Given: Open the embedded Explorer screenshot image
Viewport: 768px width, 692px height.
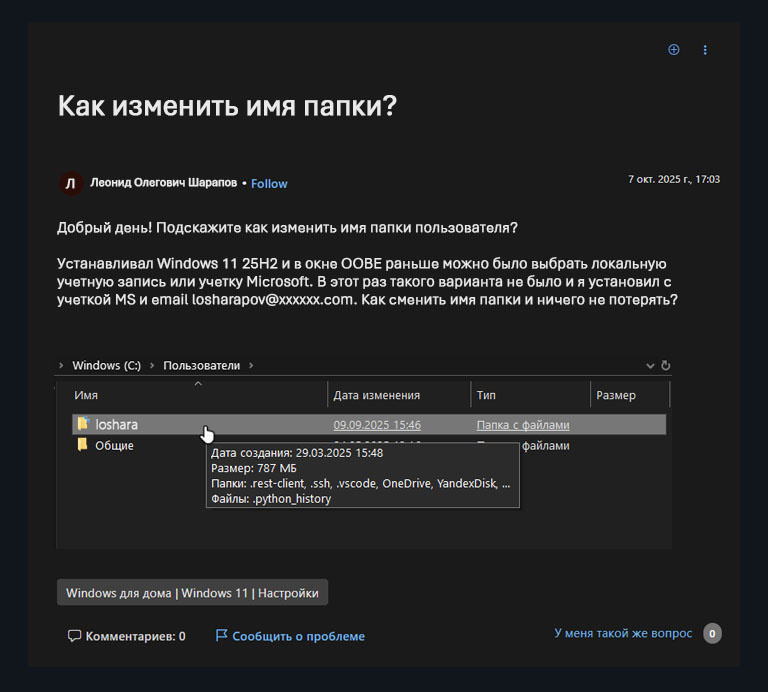Looking at the screenshot, I should click(x=363, y=452).
